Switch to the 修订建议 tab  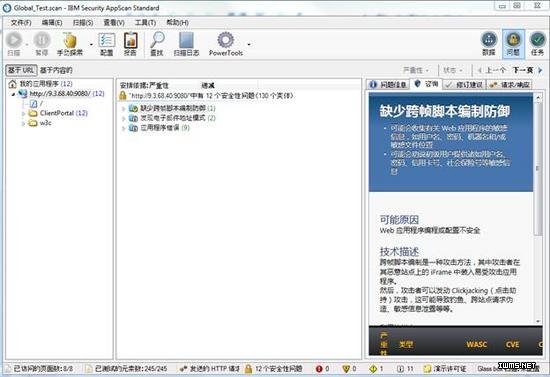[x=464, y=85]
